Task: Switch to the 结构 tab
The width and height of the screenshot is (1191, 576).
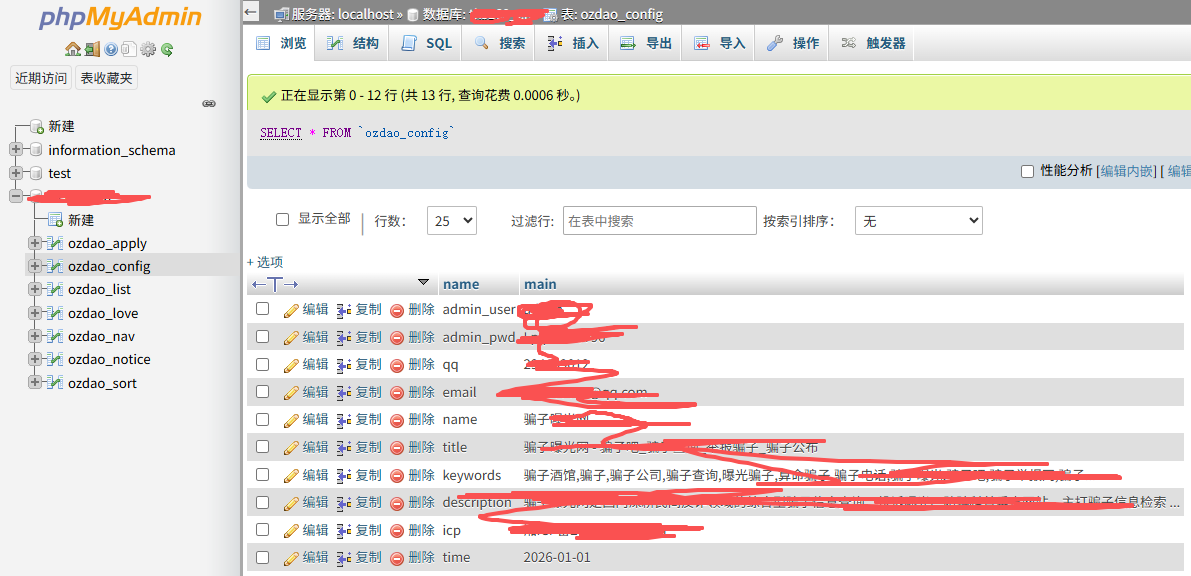Action: click(352, 43)
